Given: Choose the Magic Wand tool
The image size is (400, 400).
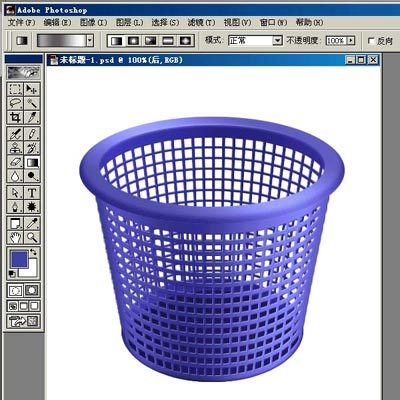Looking at the screenshot, I should click(32, 103).
